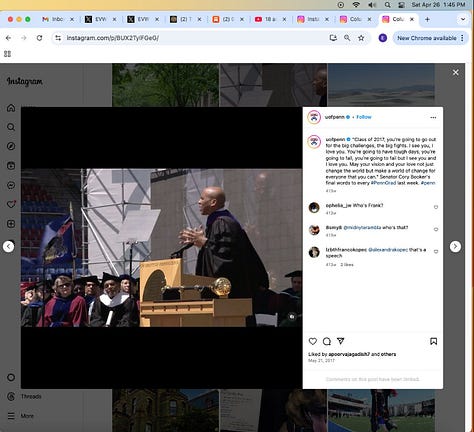The height and width of the screenshot is (432, 474).
Task: Open ophelia_jw's profile
Action: [x=338, y=205]
